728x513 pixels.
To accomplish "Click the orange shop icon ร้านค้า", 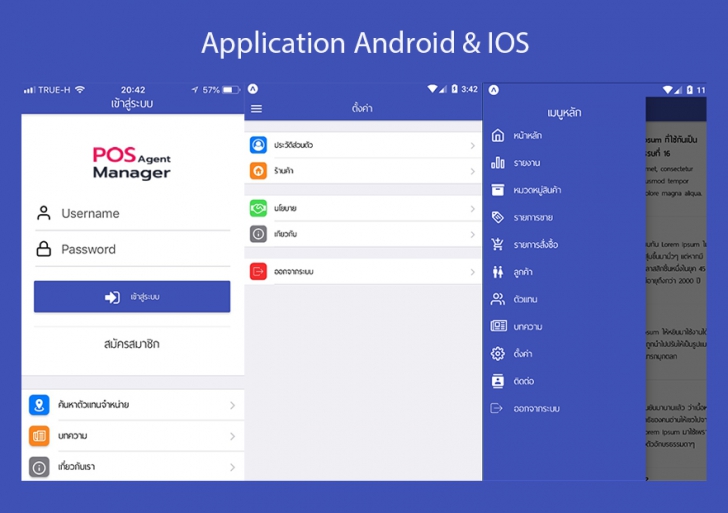I will 258,171.
